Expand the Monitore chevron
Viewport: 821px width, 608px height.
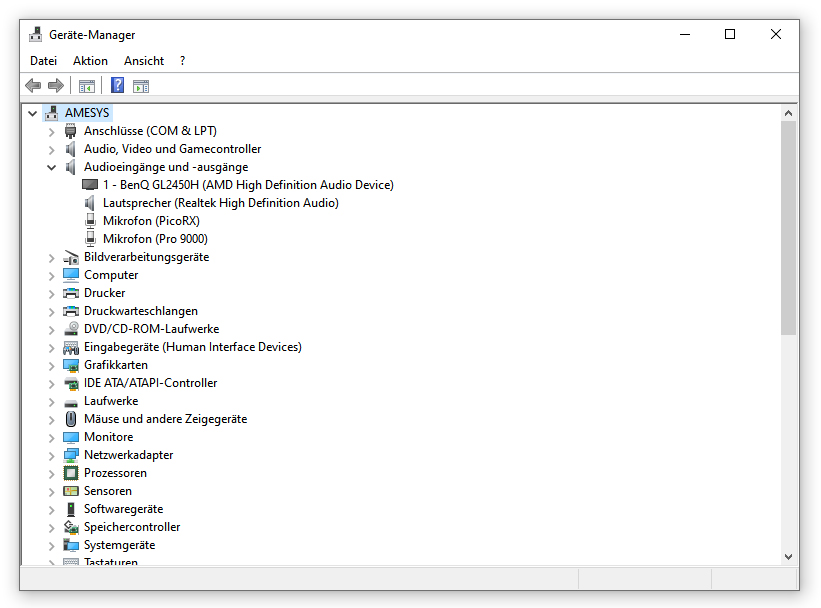point(51,438)
